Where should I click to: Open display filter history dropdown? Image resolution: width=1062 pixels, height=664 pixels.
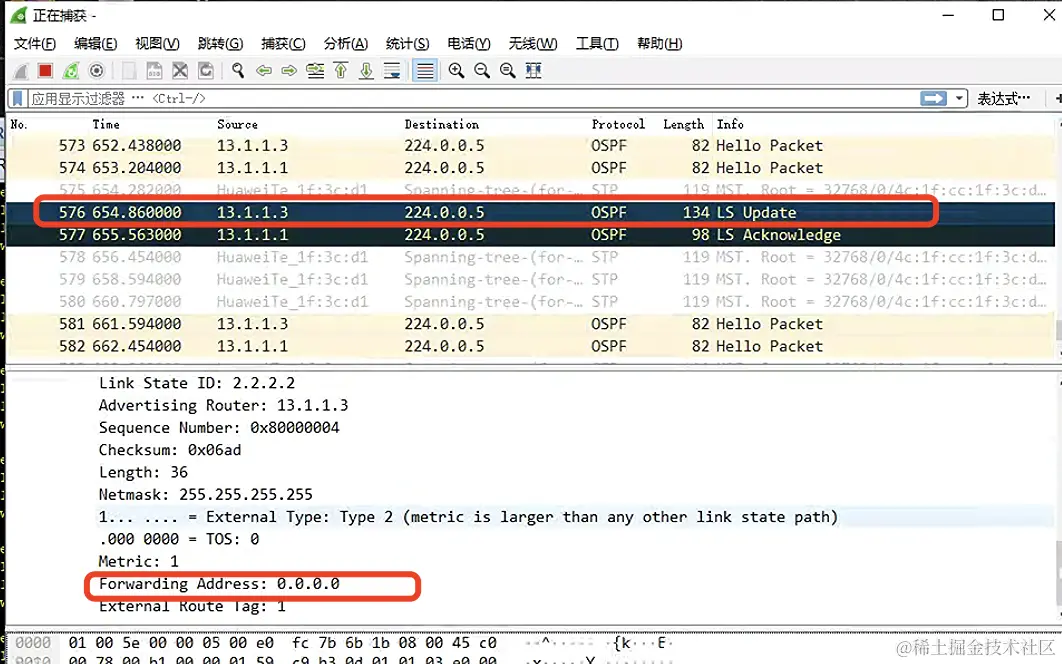pyautogui.click(x=959, y=99)
